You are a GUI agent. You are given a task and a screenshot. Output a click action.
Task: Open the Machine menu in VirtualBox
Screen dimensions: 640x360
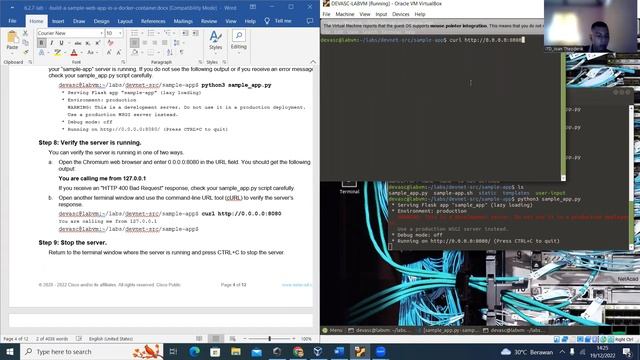(x=345, y=14)
